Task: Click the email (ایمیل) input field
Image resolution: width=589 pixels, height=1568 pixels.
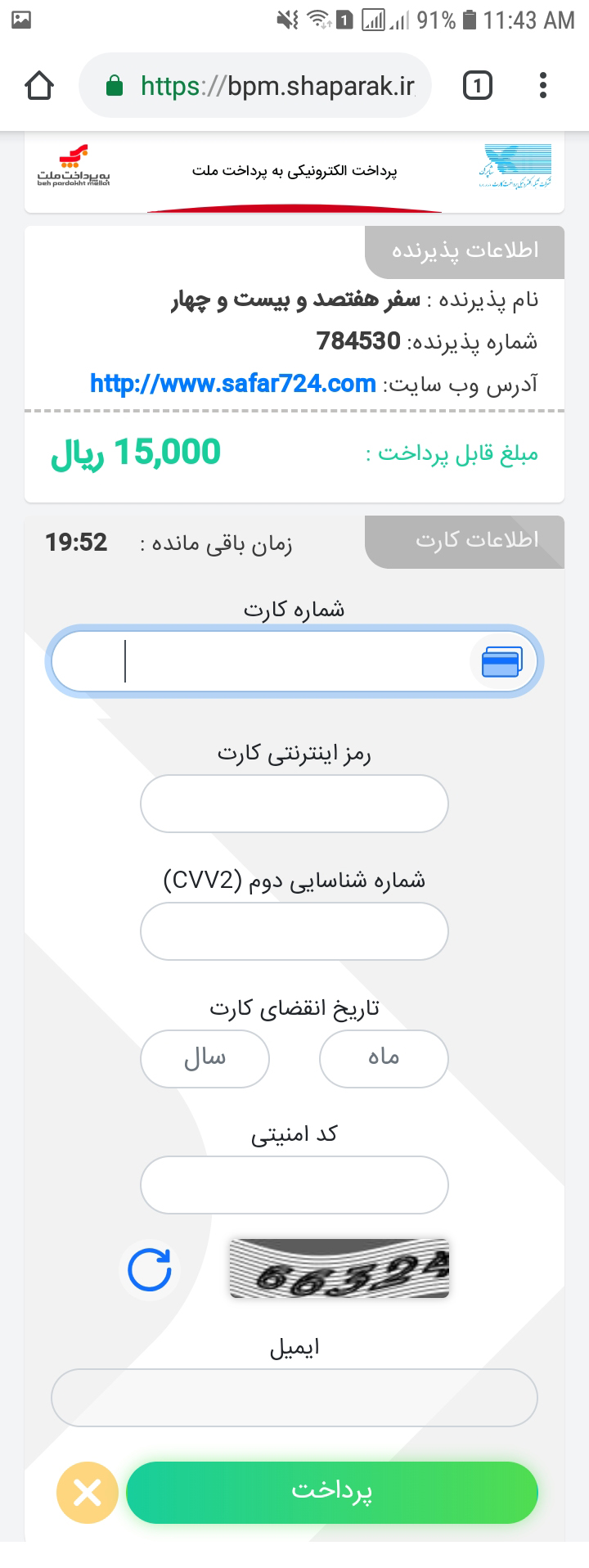Action: tap(294, 1398)
